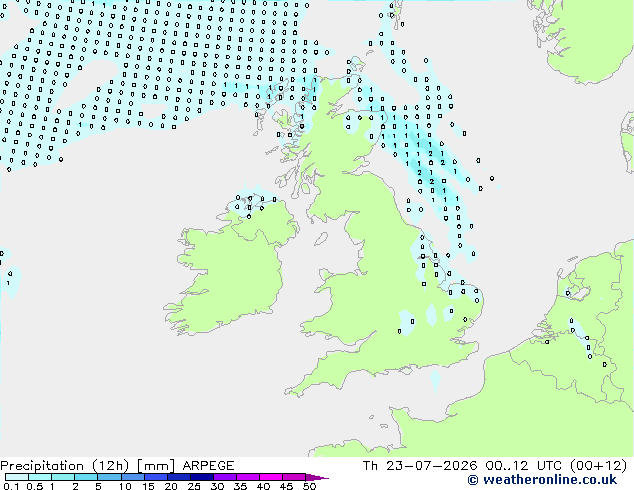Click the date 'Th 23-07-2026'

click(x=420, y=466)
